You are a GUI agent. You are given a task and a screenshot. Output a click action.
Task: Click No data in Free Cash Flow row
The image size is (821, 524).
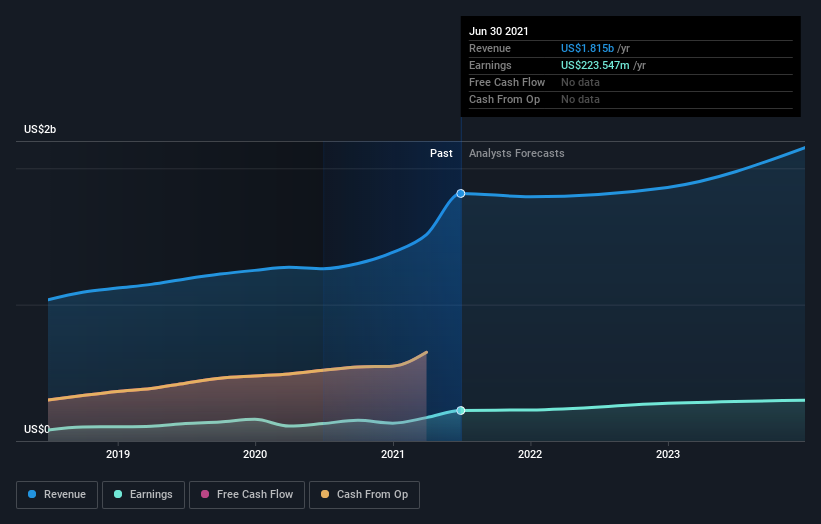coord(580,82)
